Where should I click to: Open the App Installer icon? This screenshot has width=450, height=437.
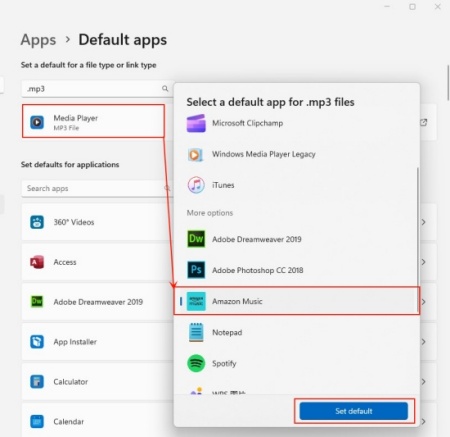coord(37,342)
